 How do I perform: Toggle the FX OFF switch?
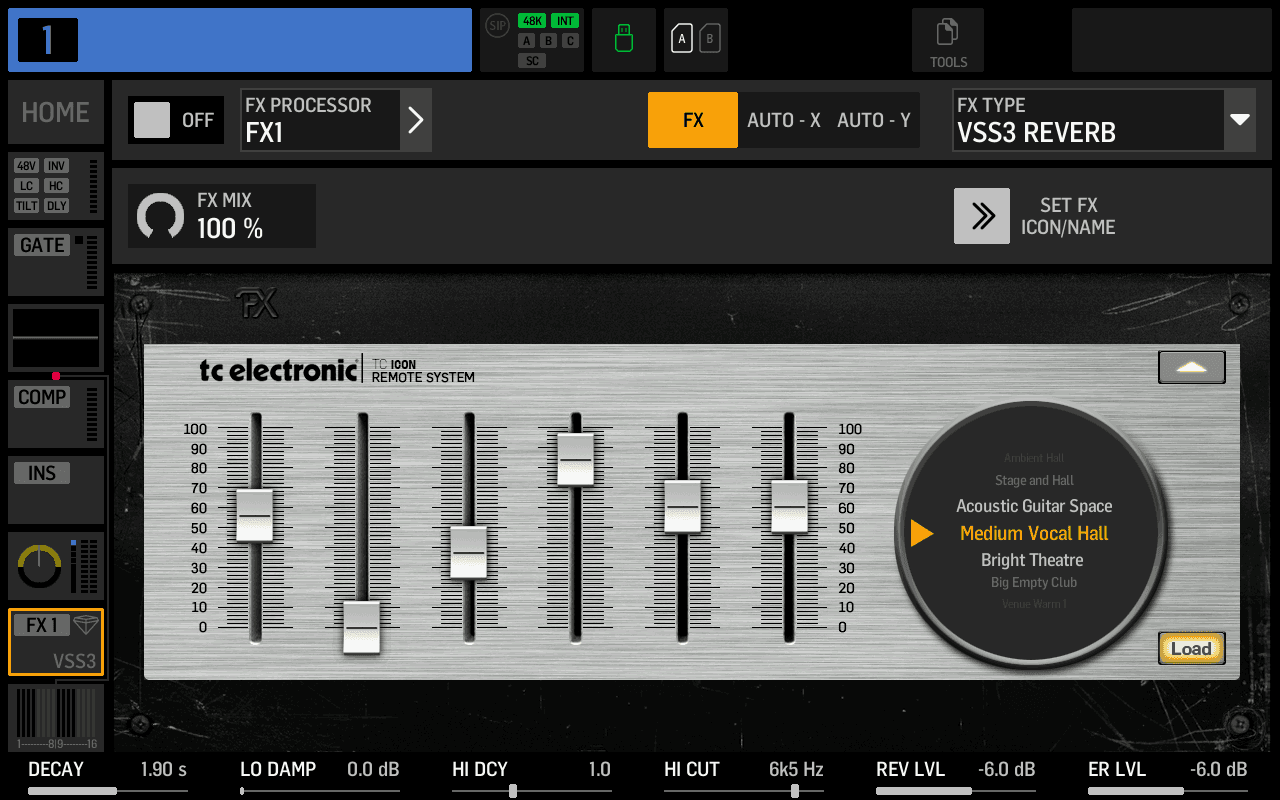[x=176, y=120]
